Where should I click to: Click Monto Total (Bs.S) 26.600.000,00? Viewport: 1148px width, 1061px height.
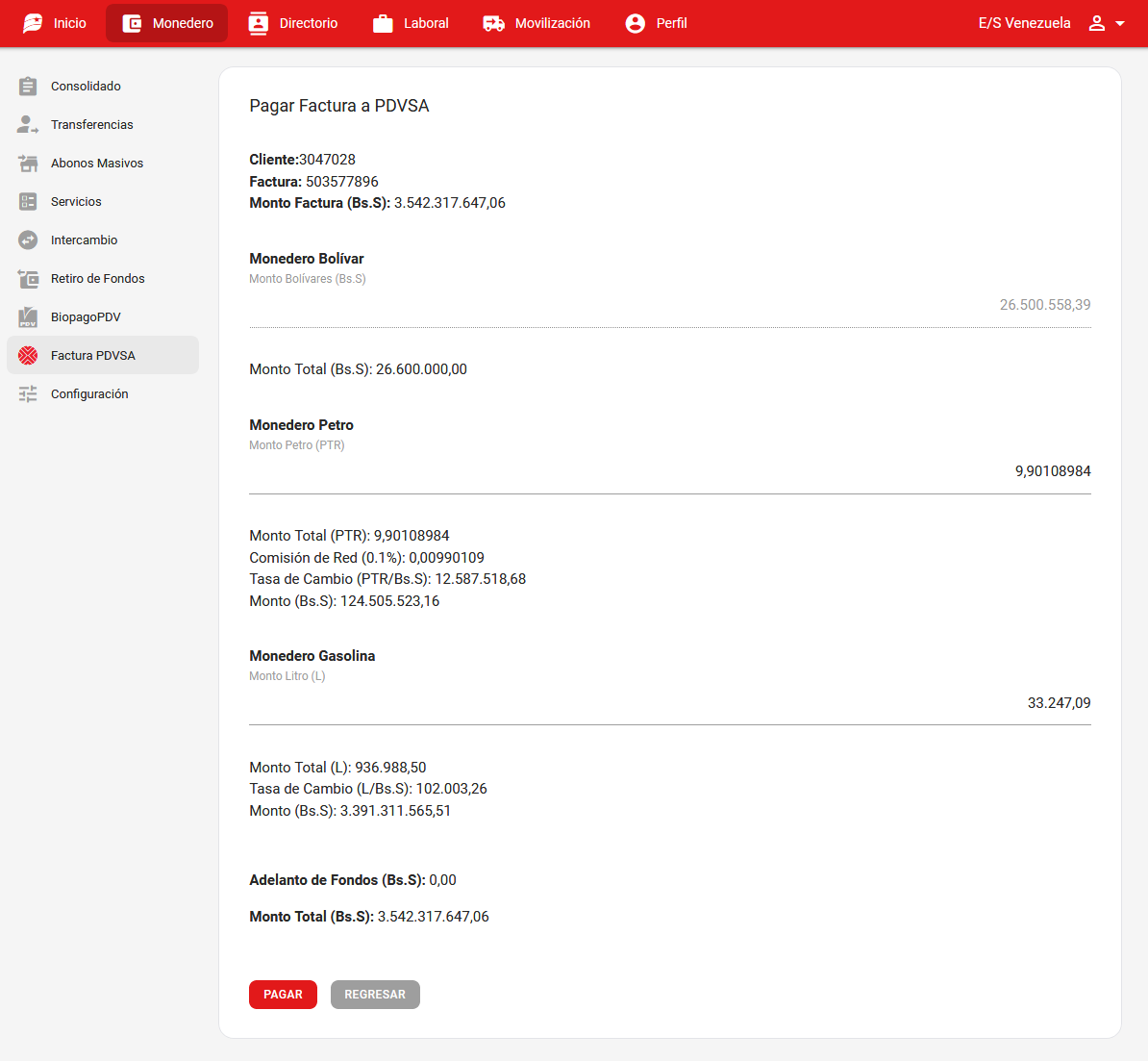[x=358, y=369]
